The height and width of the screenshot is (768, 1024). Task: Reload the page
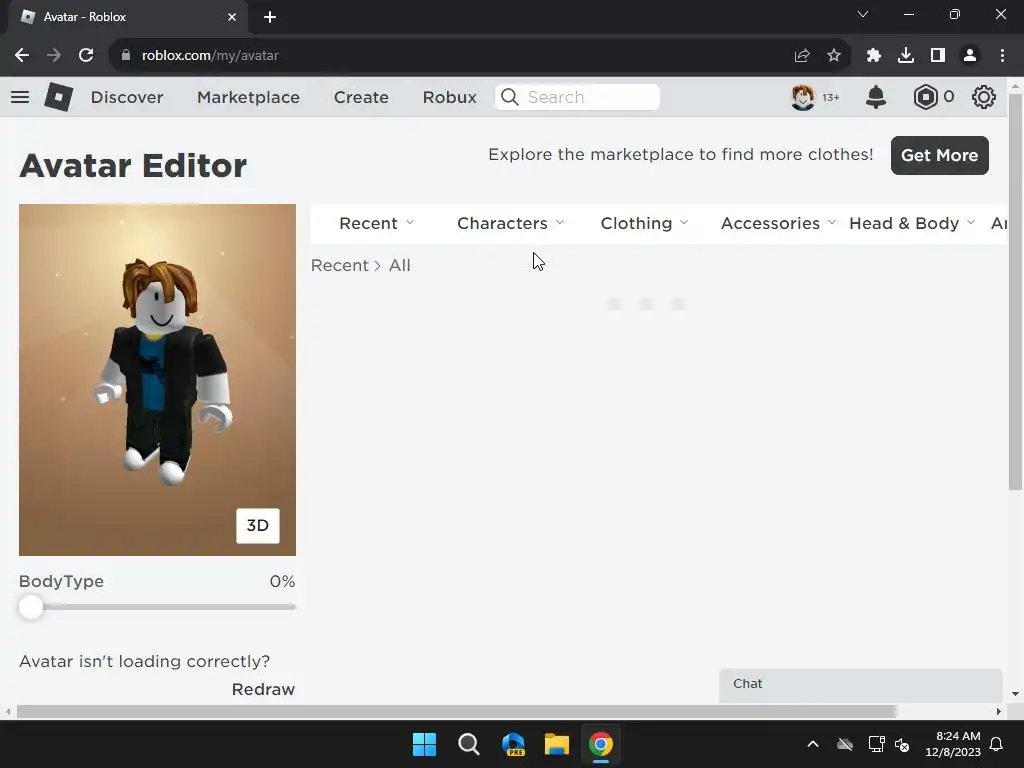point(86,56)
